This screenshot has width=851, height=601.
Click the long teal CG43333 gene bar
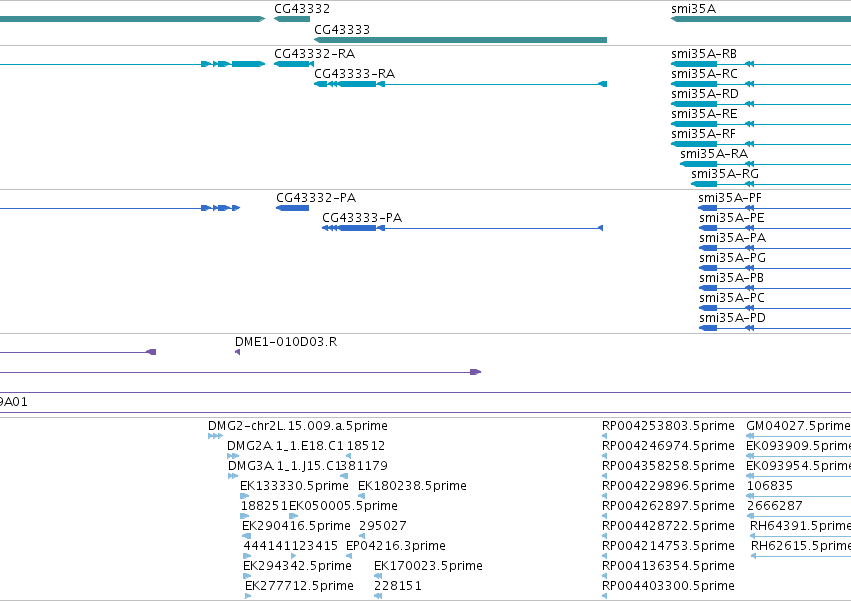tap(460, 40)
